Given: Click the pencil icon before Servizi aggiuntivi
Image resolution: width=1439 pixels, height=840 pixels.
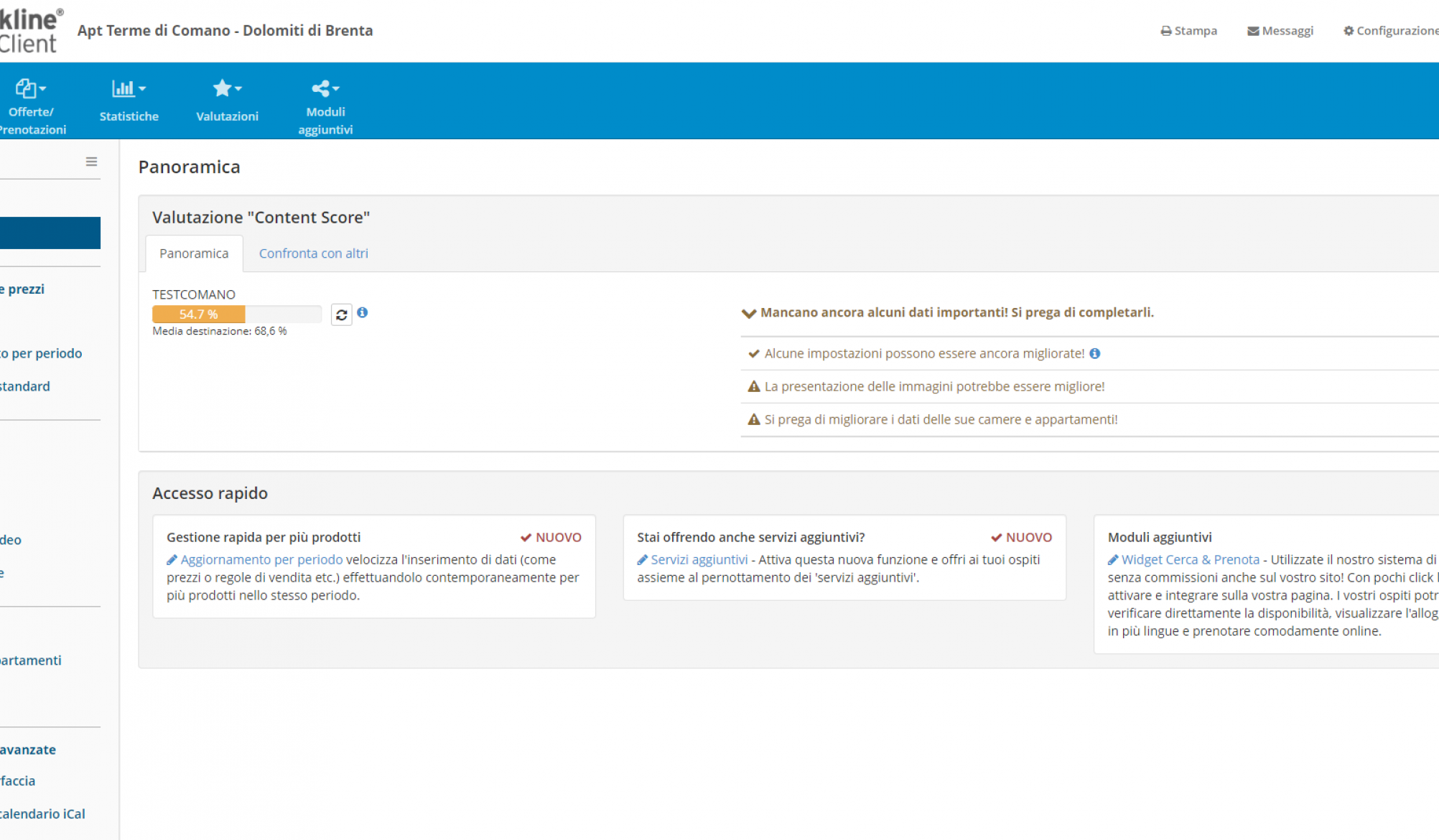Looking at the screenshot, I should pyautogui.click(x=642, y=560).
